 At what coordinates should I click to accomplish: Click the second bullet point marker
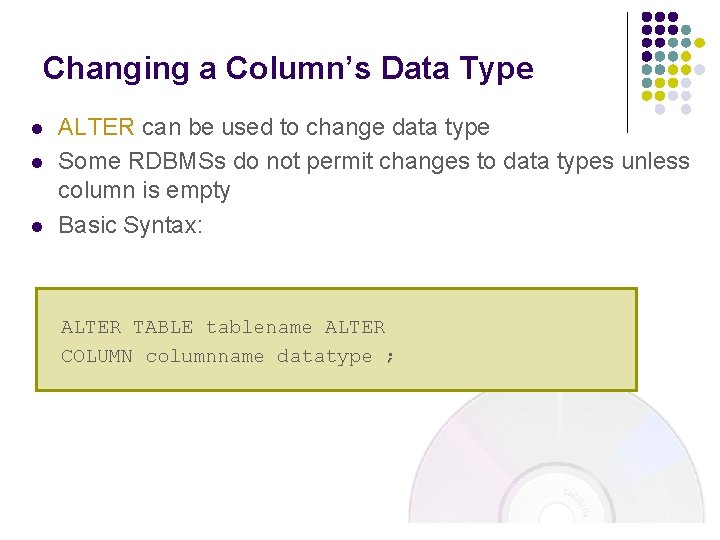34,162
